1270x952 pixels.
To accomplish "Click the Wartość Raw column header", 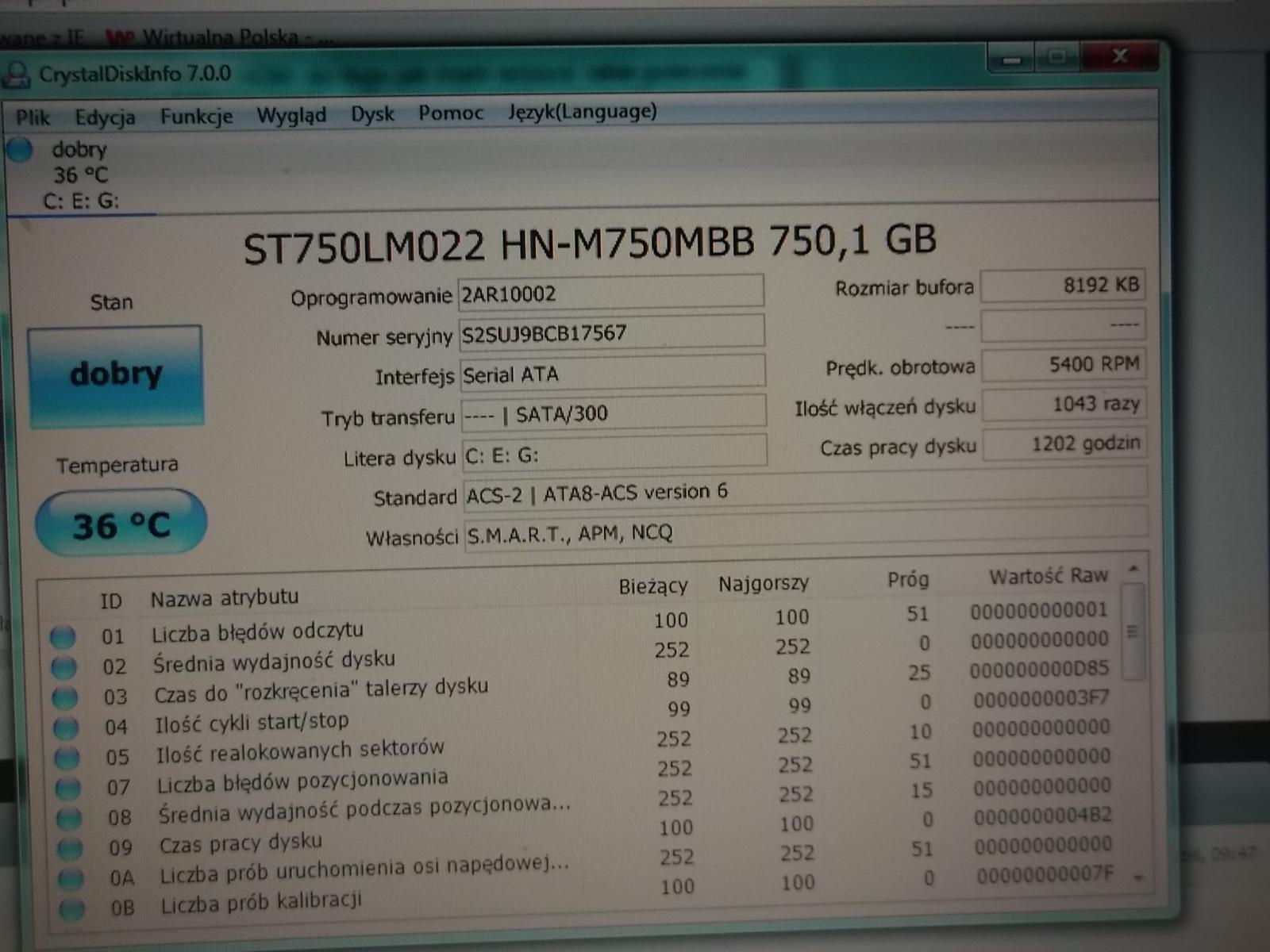I will click(1049, 577).
